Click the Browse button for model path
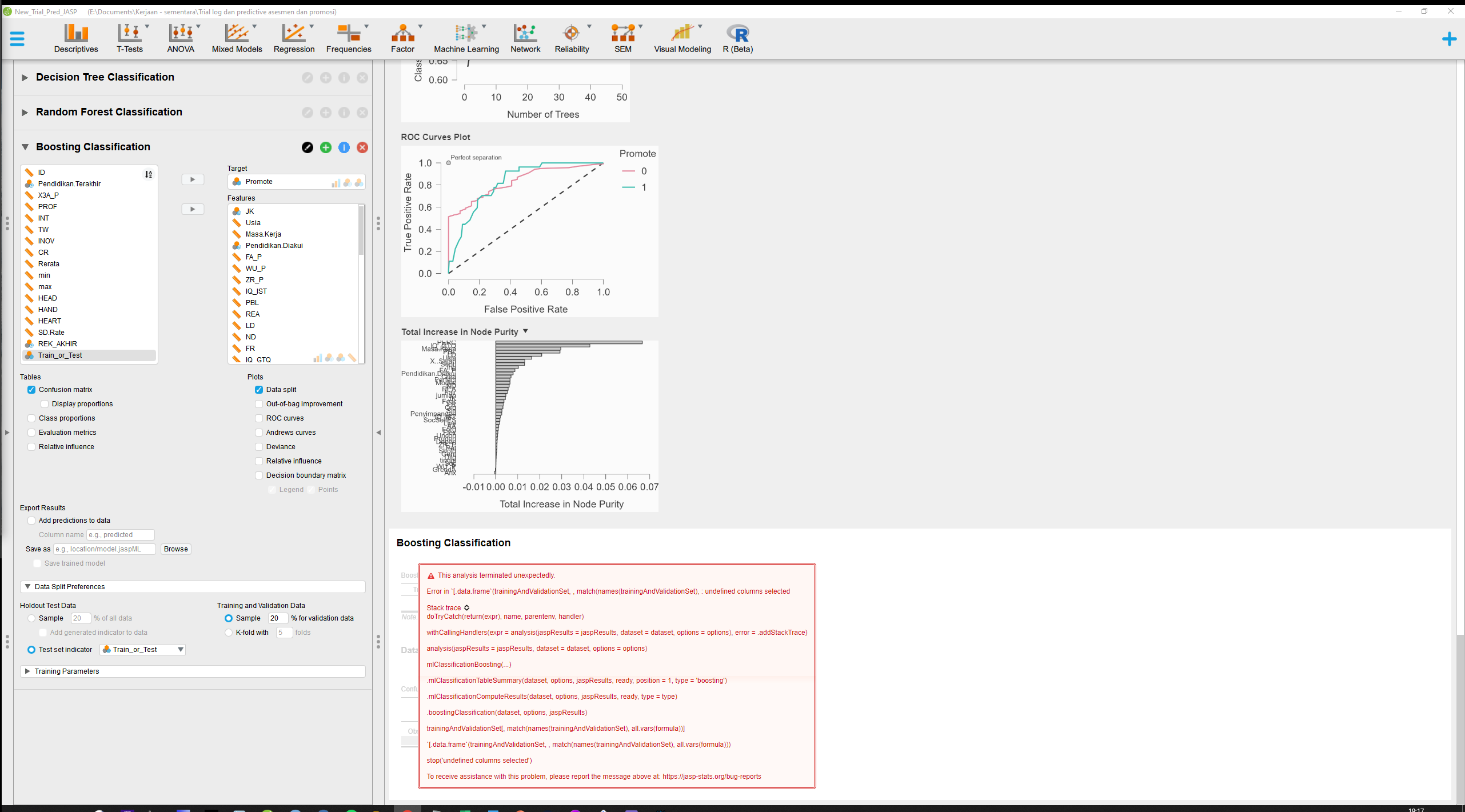This screenshot has height=812, width=1465. click(175, 549)
